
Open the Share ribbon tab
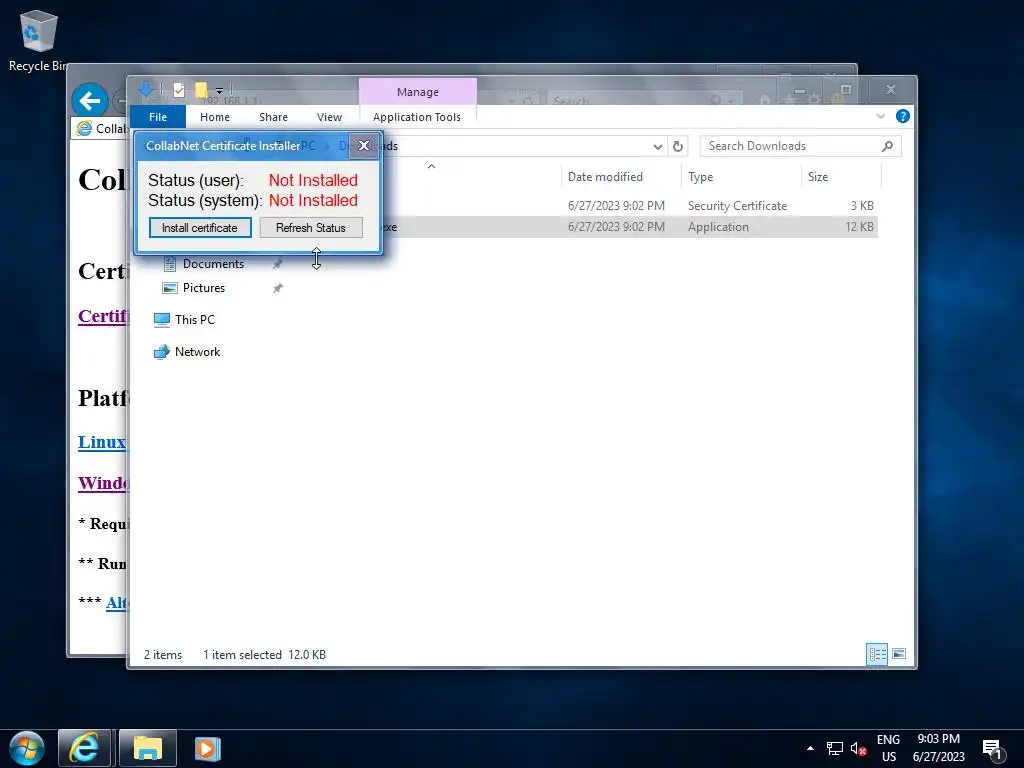pyautogui.click(x=273, y=117)
